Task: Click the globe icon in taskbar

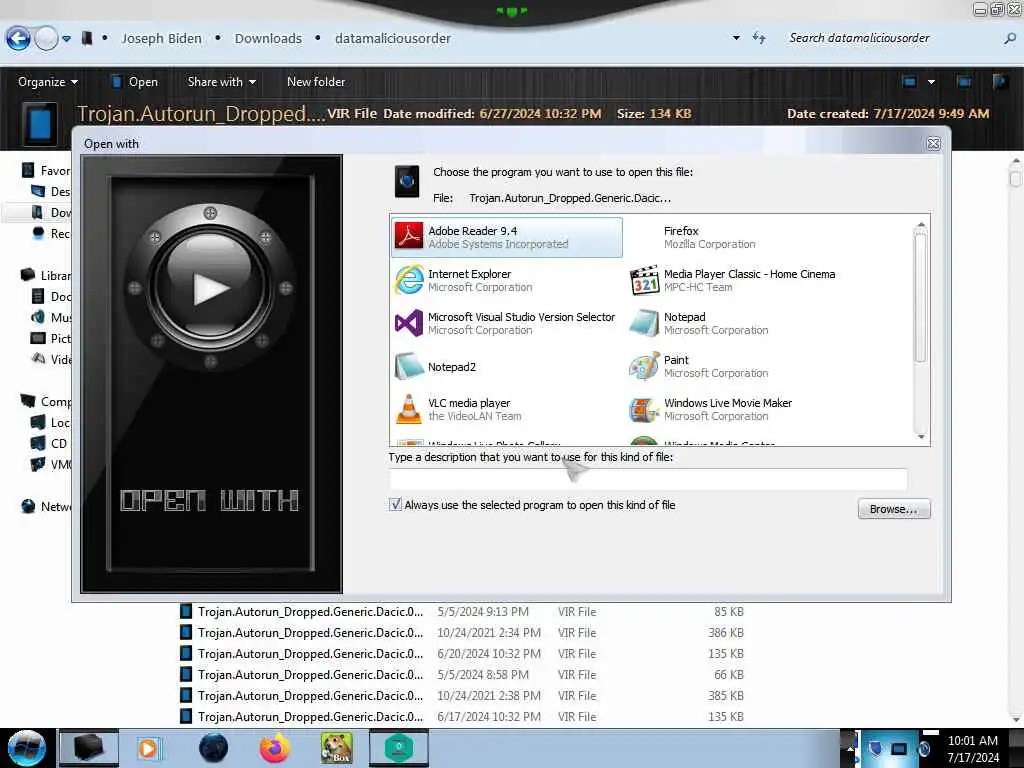Action: [x=213, y=748]
